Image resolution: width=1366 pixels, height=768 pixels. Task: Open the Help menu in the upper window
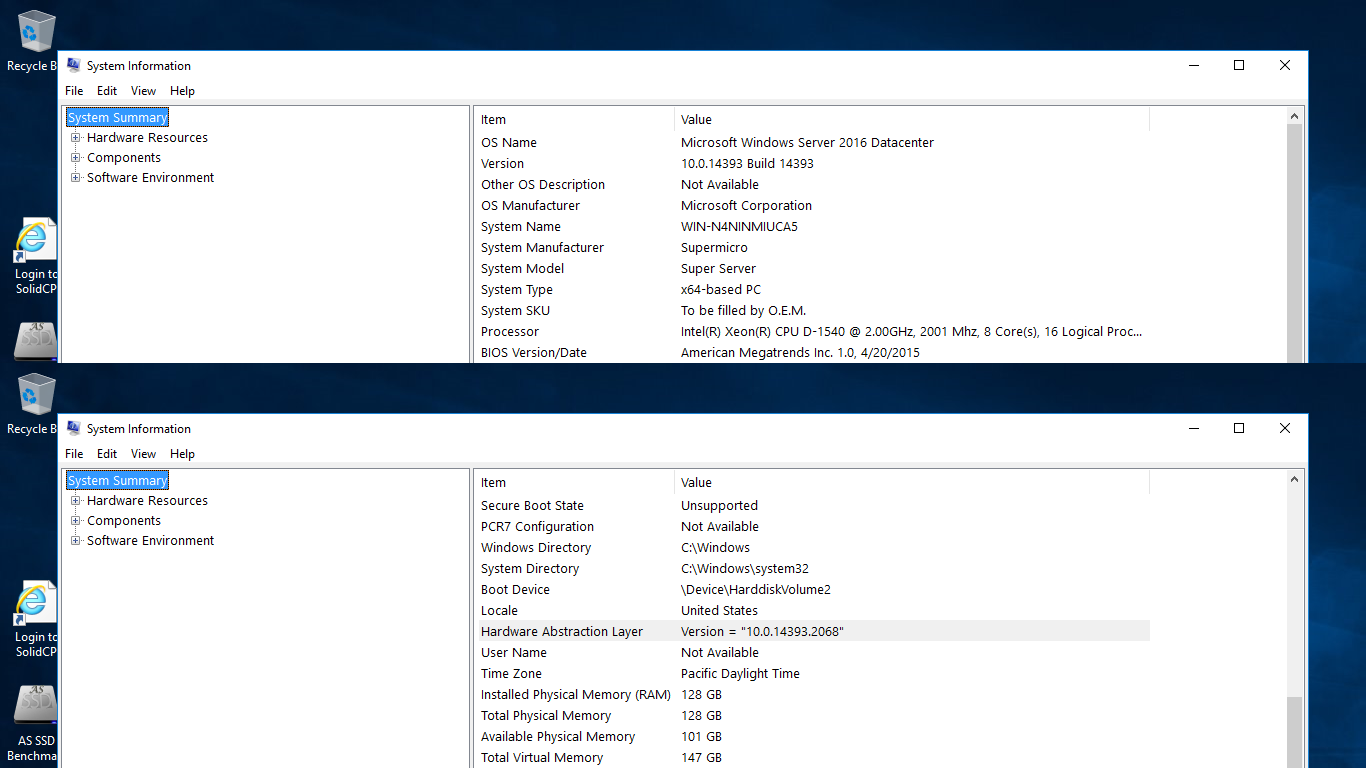(x=182, y=91)
